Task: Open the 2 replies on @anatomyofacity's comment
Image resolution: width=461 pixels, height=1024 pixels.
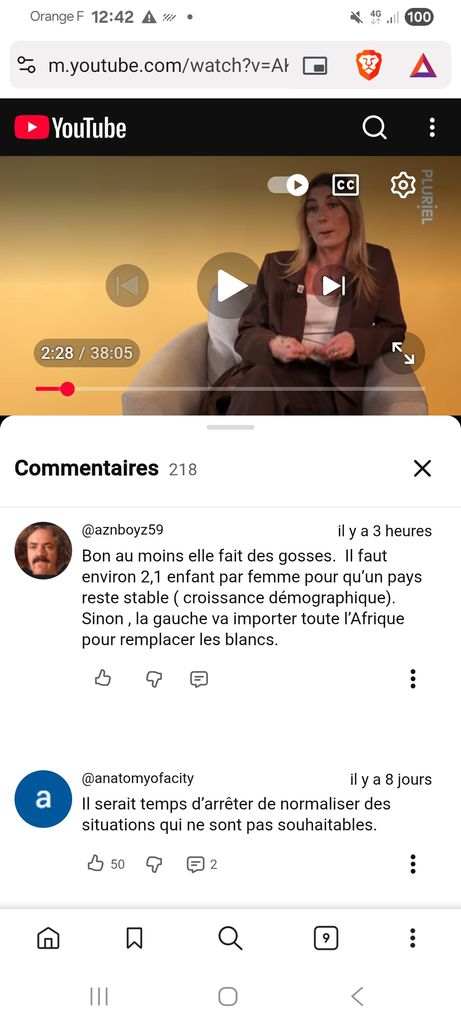Action: (x=202, y=864)
